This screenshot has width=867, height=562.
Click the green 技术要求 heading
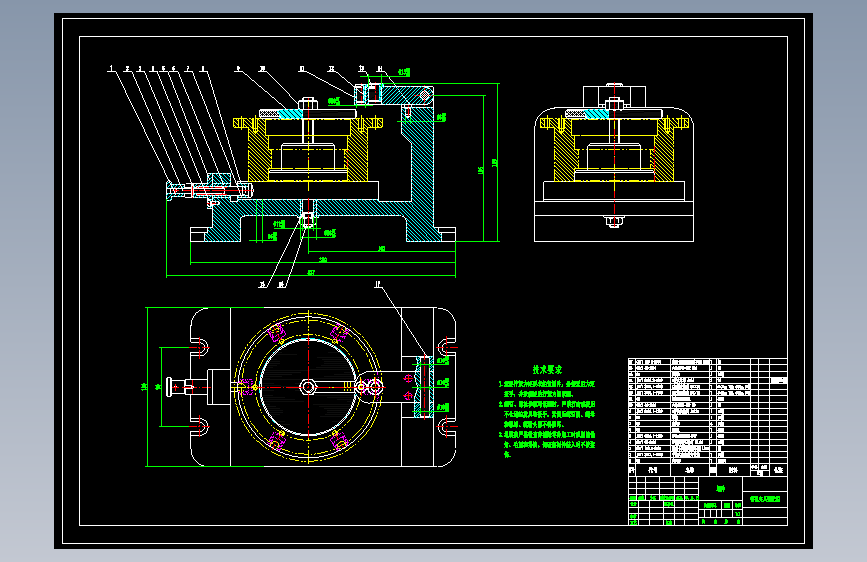(547, 370)
